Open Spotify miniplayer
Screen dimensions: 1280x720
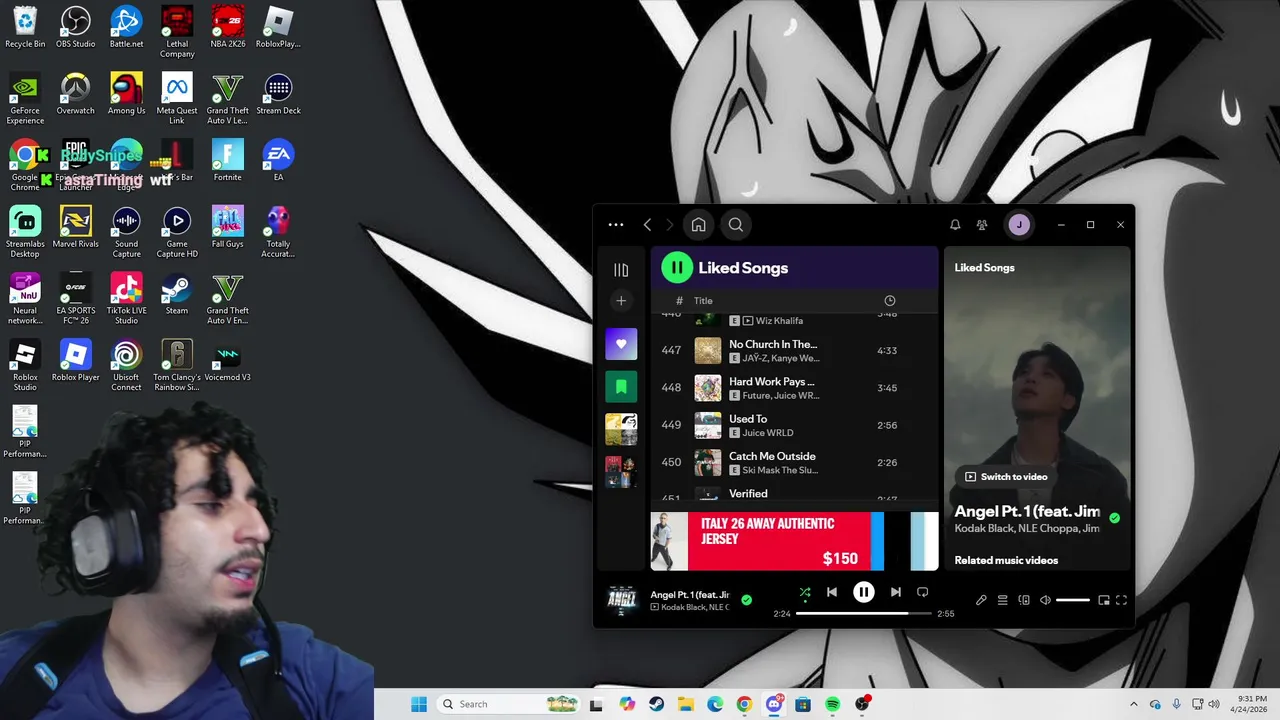(1104, 600)
